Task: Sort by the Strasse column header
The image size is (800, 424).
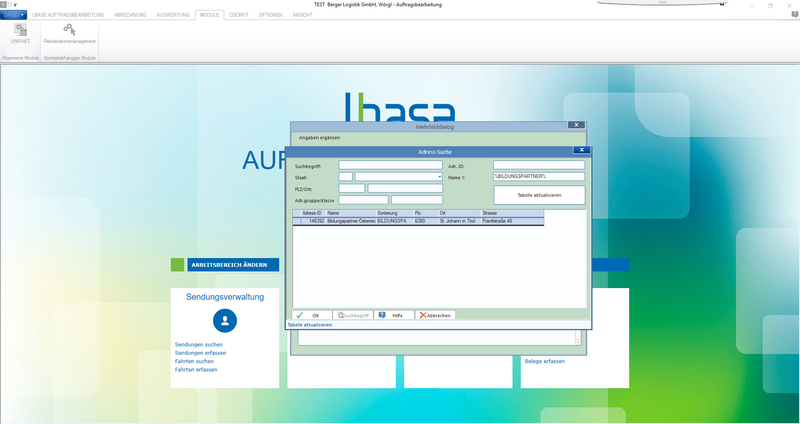Action: [x=512, y=213]
